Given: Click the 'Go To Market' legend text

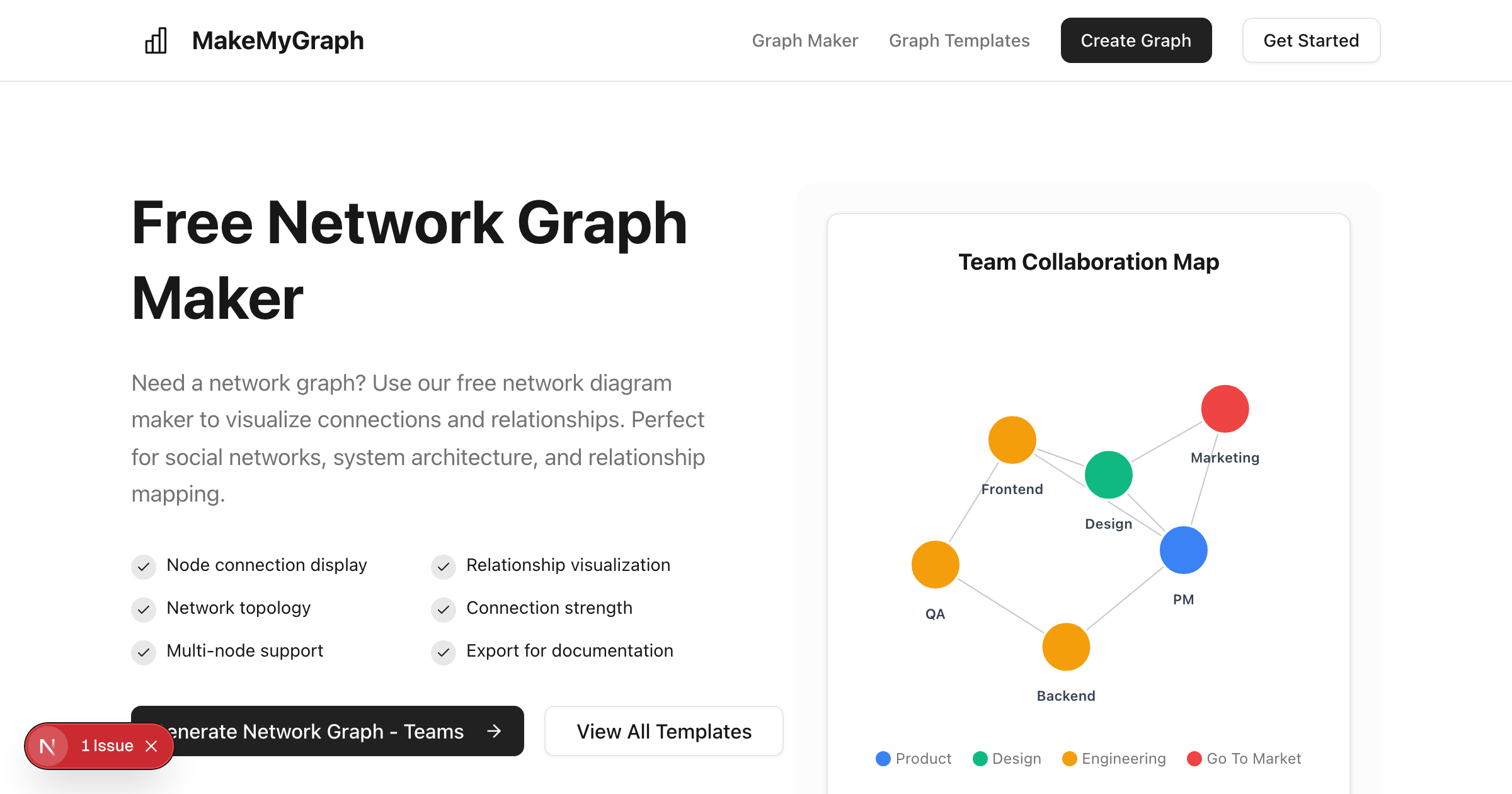Looking at the screenshot, I should (1254, 759).
